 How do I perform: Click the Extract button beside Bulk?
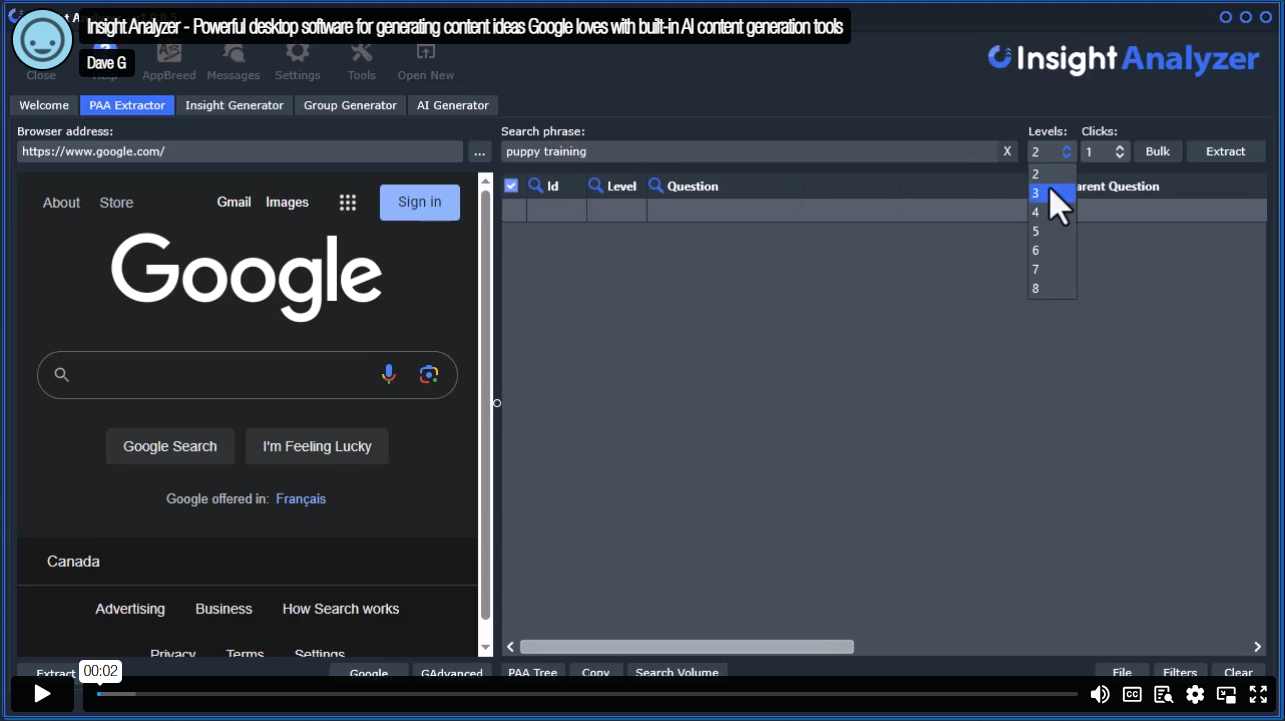click(x=1225, y=152)
